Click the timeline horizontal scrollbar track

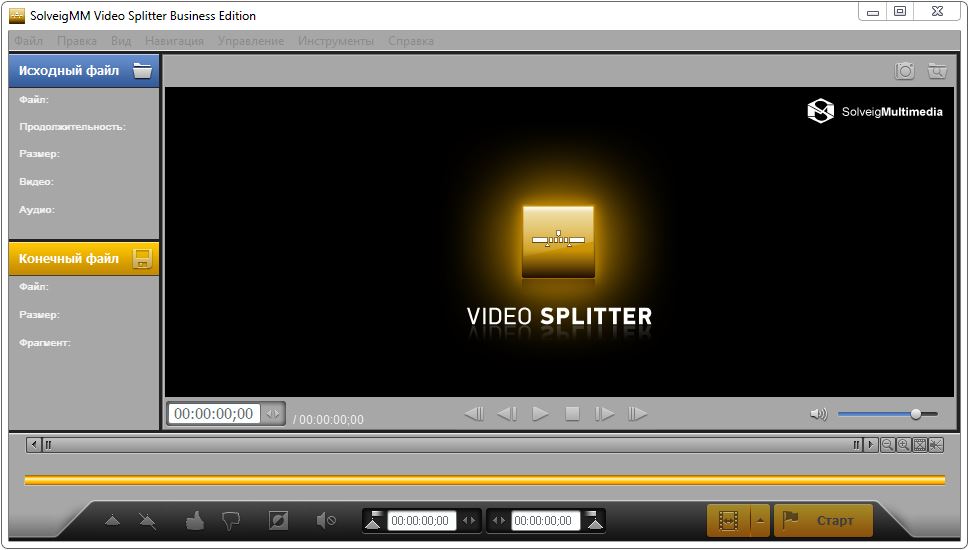pos(452,444)
